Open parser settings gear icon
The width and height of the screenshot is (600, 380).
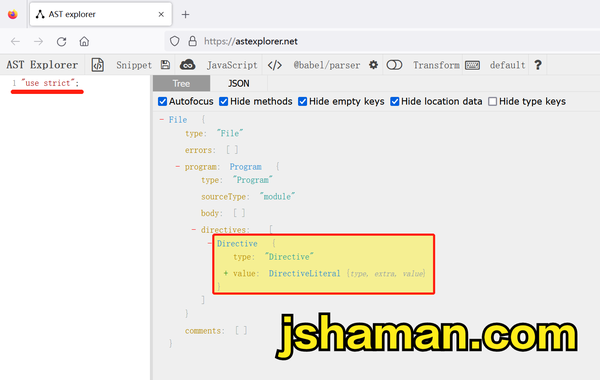click(x=373, y=65)
